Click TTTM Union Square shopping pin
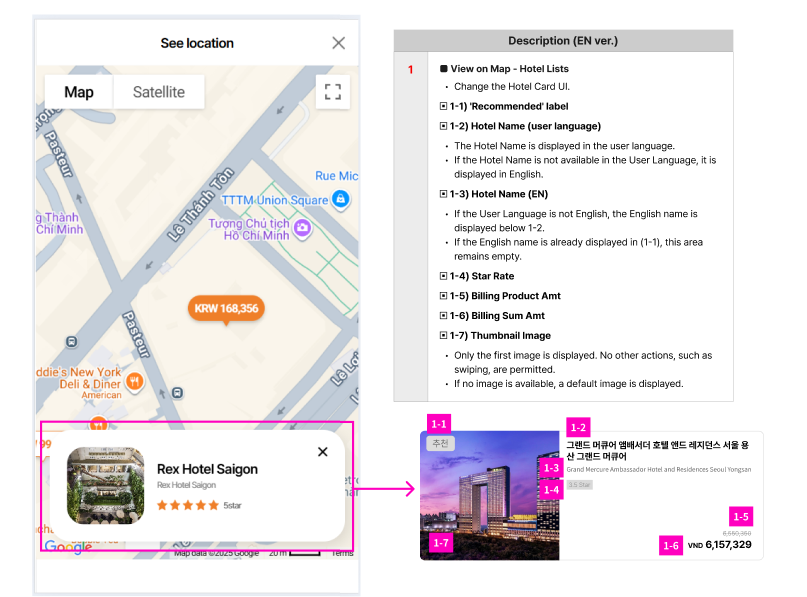The image size is (807, 597). tap(341, 199)
